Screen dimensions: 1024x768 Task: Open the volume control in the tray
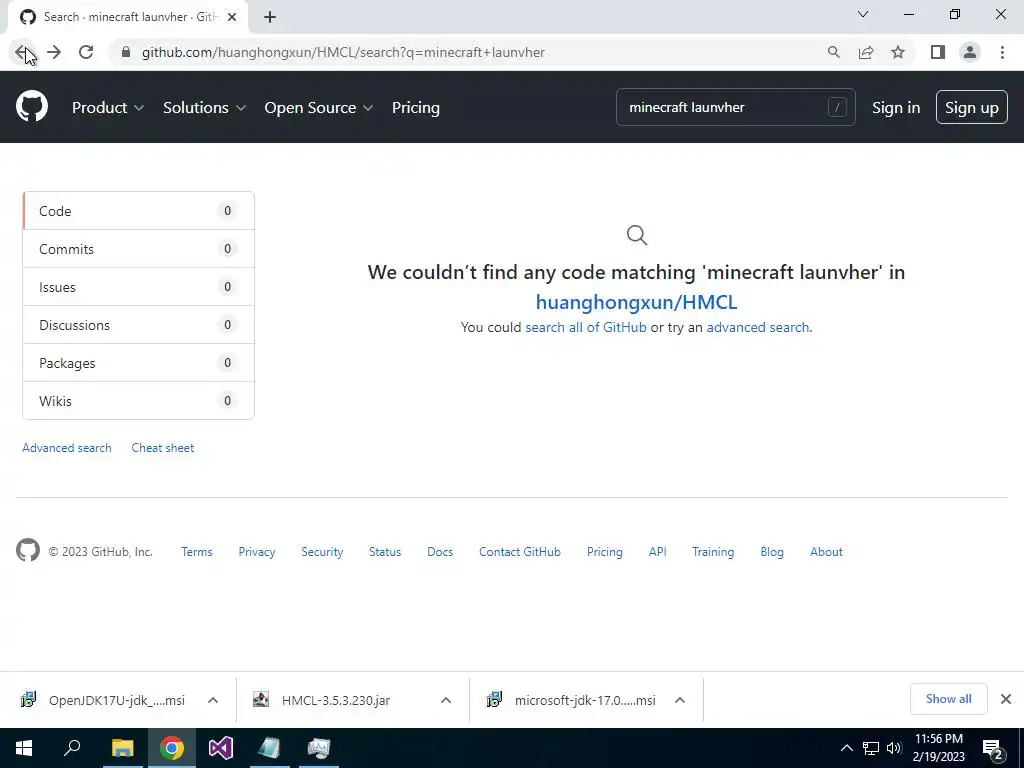point(894,748)
